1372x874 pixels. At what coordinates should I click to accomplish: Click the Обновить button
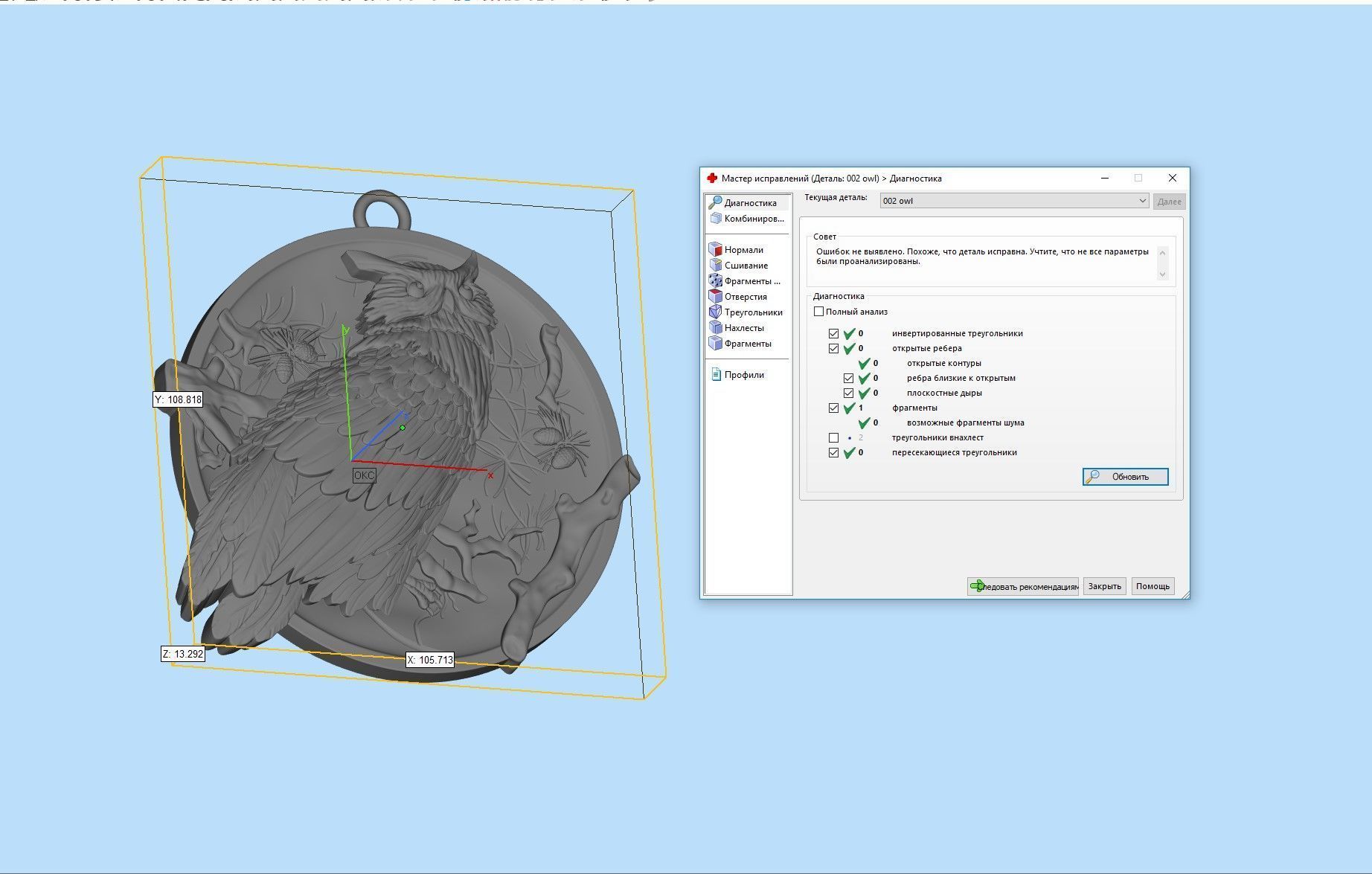pyautogui.click(x=1125, y=477)
